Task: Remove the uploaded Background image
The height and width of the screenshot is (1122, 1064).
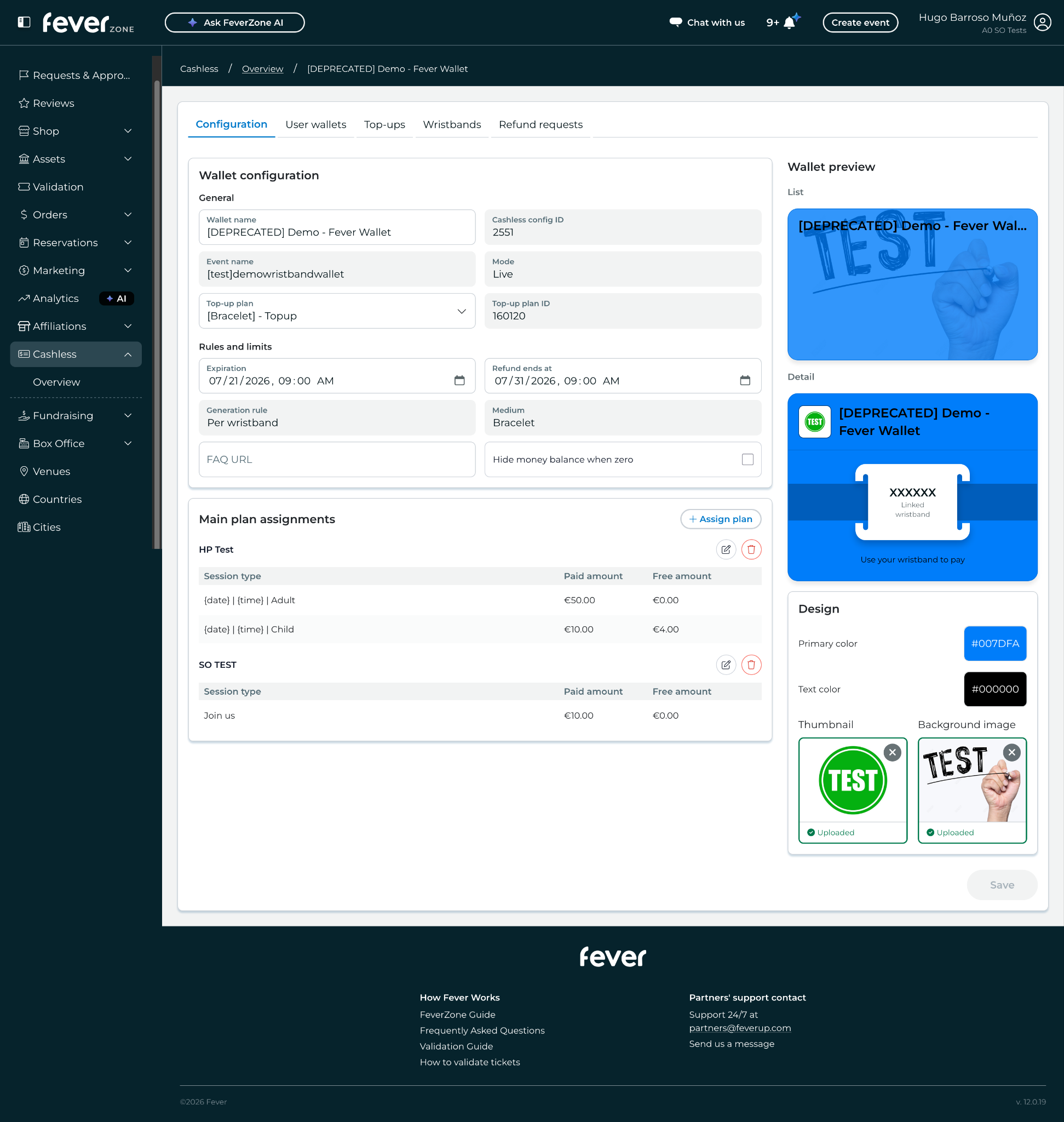Action: pos(1012,753)
